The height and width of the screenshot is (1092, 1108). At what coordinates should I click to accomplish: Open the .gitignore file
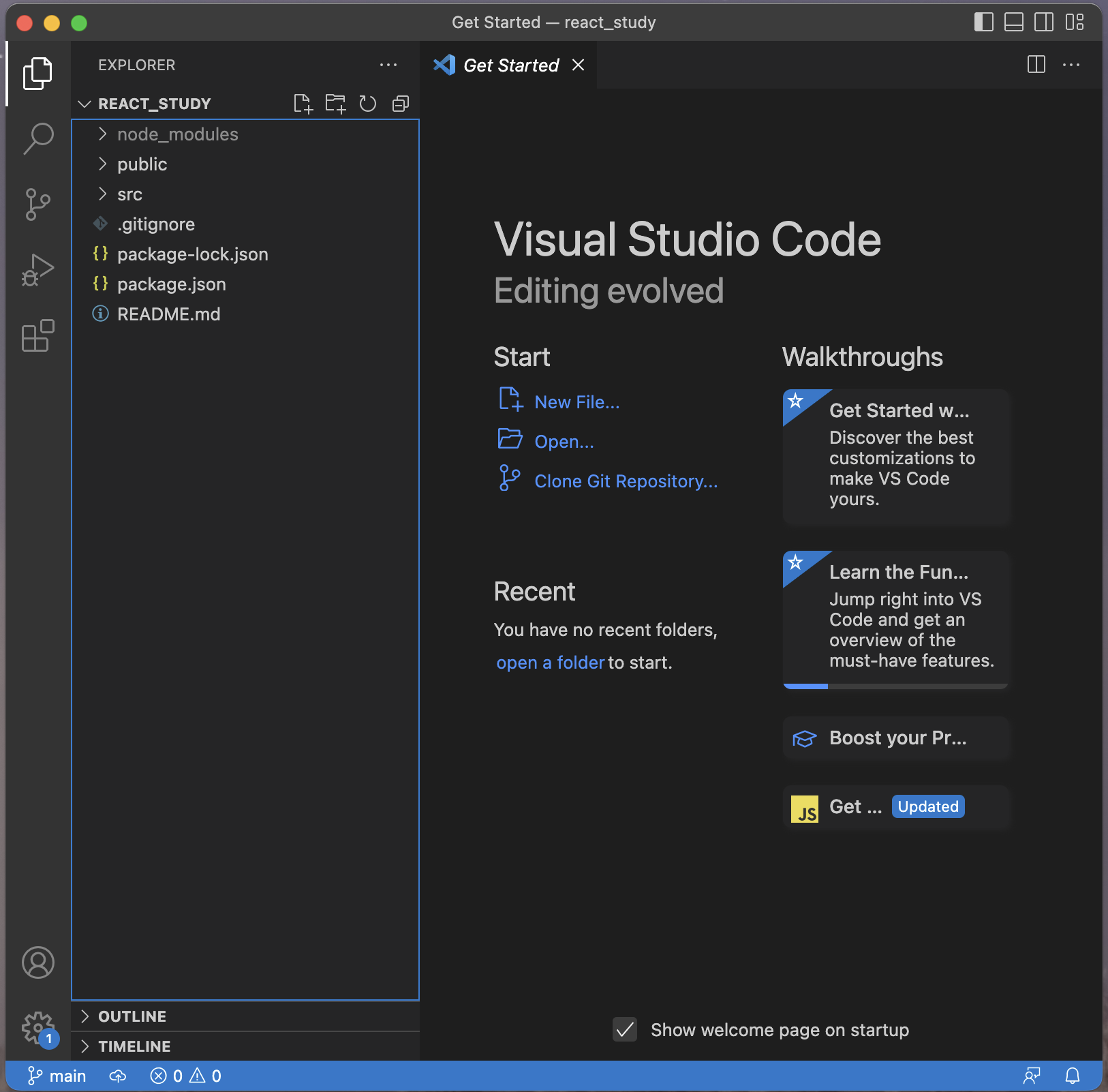point(245,224)
